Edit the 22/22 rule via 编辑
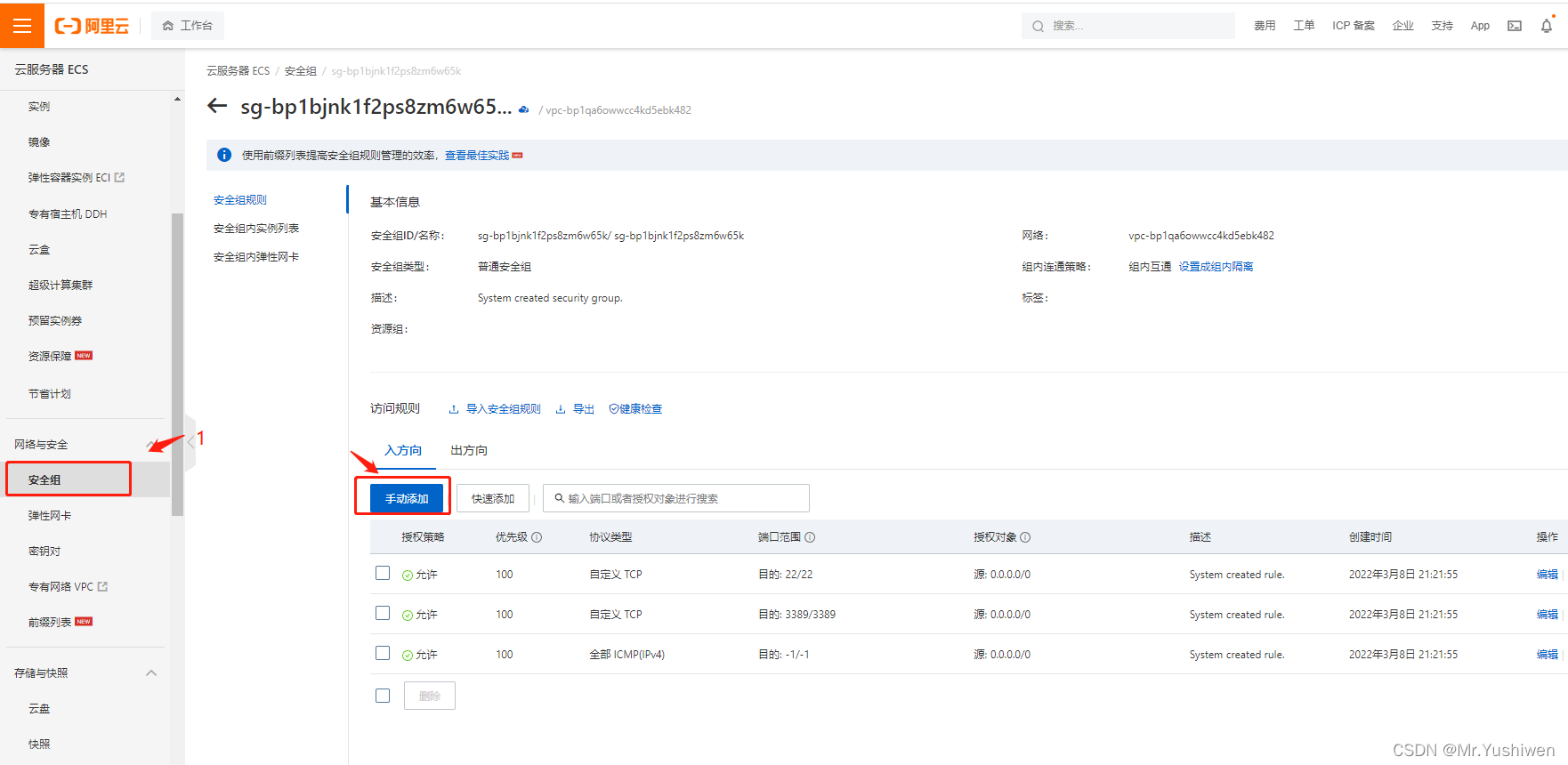The height and width of the screenshot is (765, 1568). (1548, 575)
